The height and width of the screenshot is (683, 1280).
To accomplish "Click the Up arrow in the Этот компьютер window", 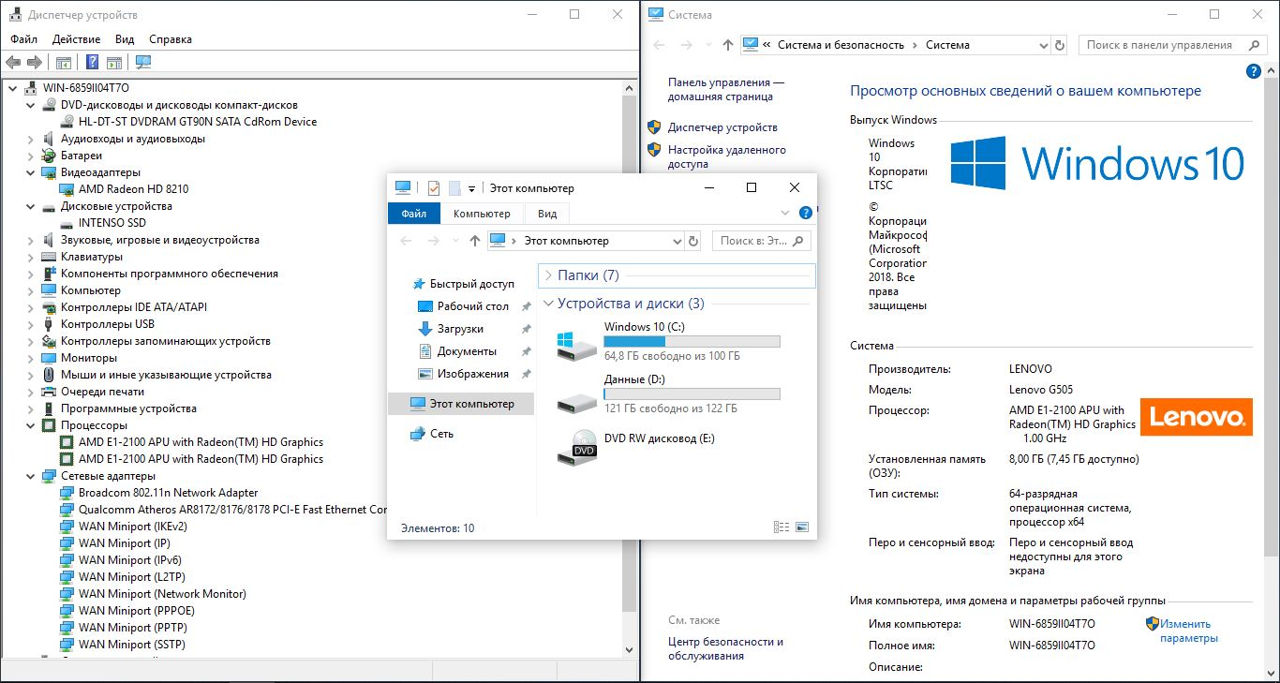I will click(475, 241).
